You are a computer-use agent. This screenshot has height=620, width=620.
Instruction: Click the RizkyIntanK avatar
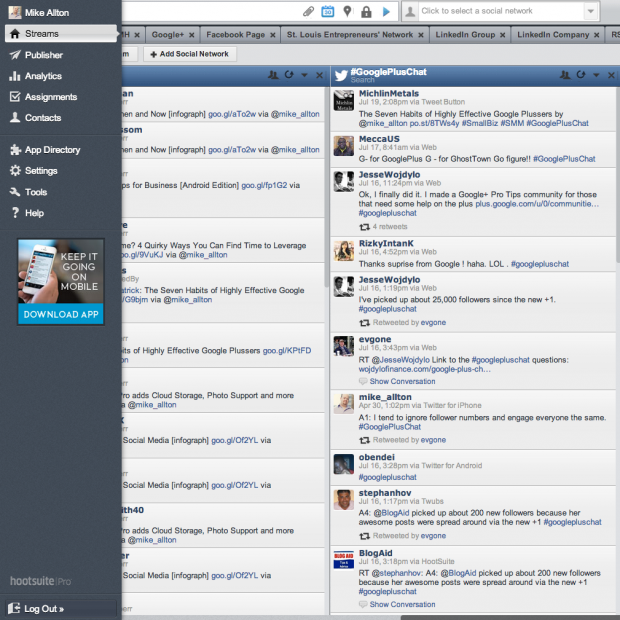(x=344, y=251)
